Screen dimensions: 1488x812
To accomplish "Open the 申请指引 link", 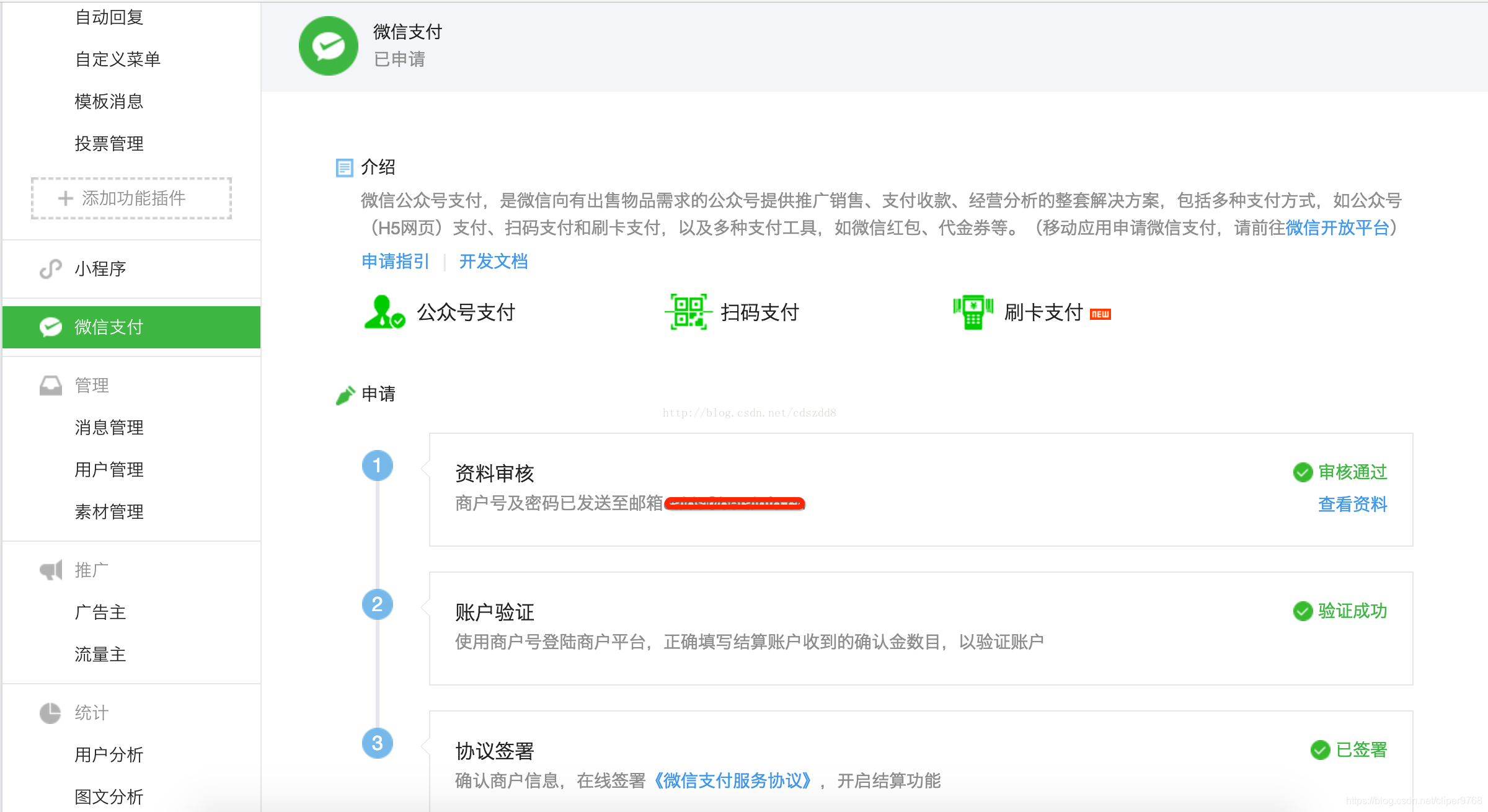I will (x=396, y=262).
